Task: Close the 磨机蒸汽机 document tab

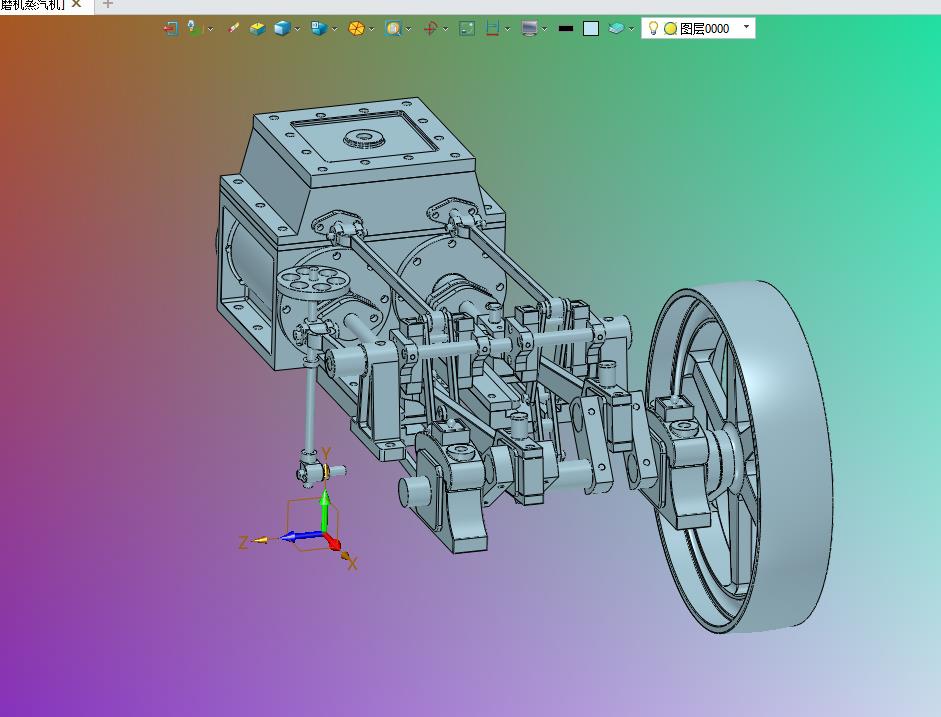Action: pos(76,4)
